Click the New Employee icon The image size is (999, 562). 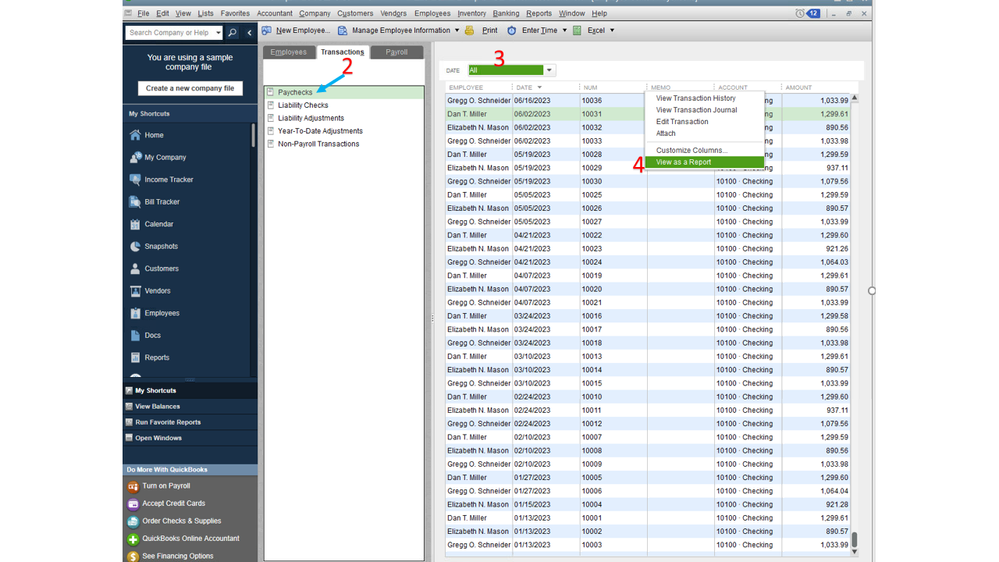[267, 31]
